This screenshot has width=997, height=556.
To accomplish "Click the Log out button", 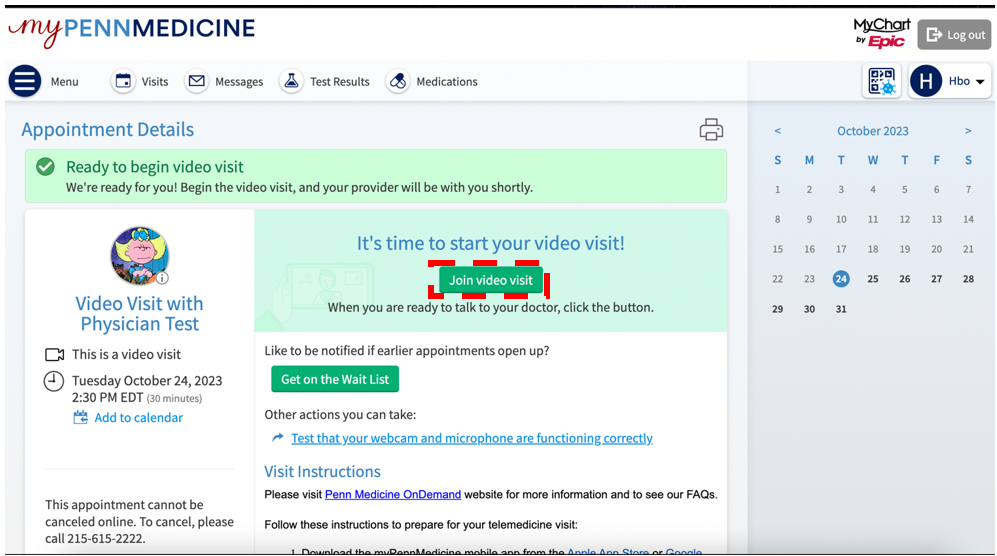I will point(954,34).
